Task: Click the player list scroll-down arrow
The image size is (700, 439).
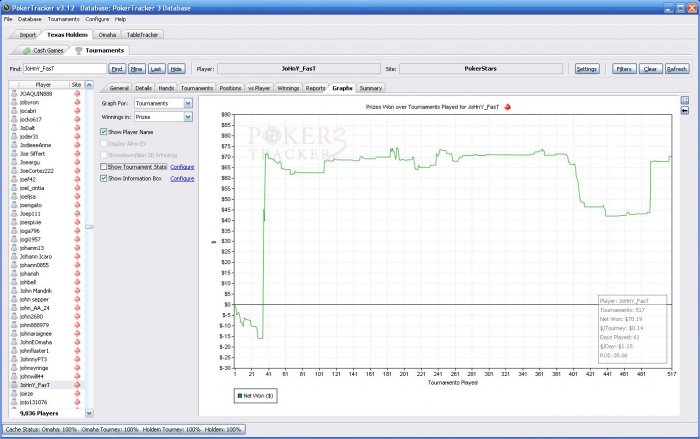Action: click(89, 412)
